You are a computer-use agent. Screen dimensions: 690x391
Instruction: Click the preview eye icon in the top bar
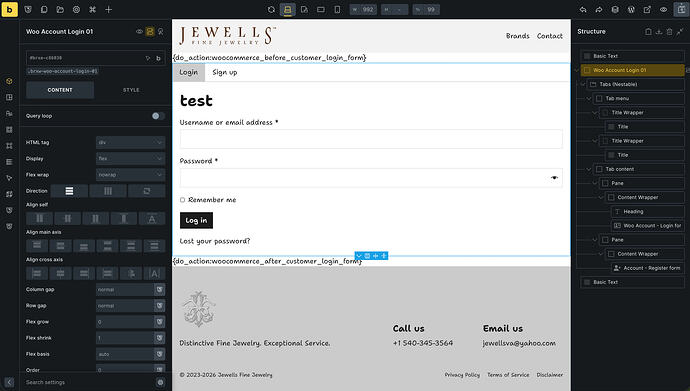coord(664,9)
